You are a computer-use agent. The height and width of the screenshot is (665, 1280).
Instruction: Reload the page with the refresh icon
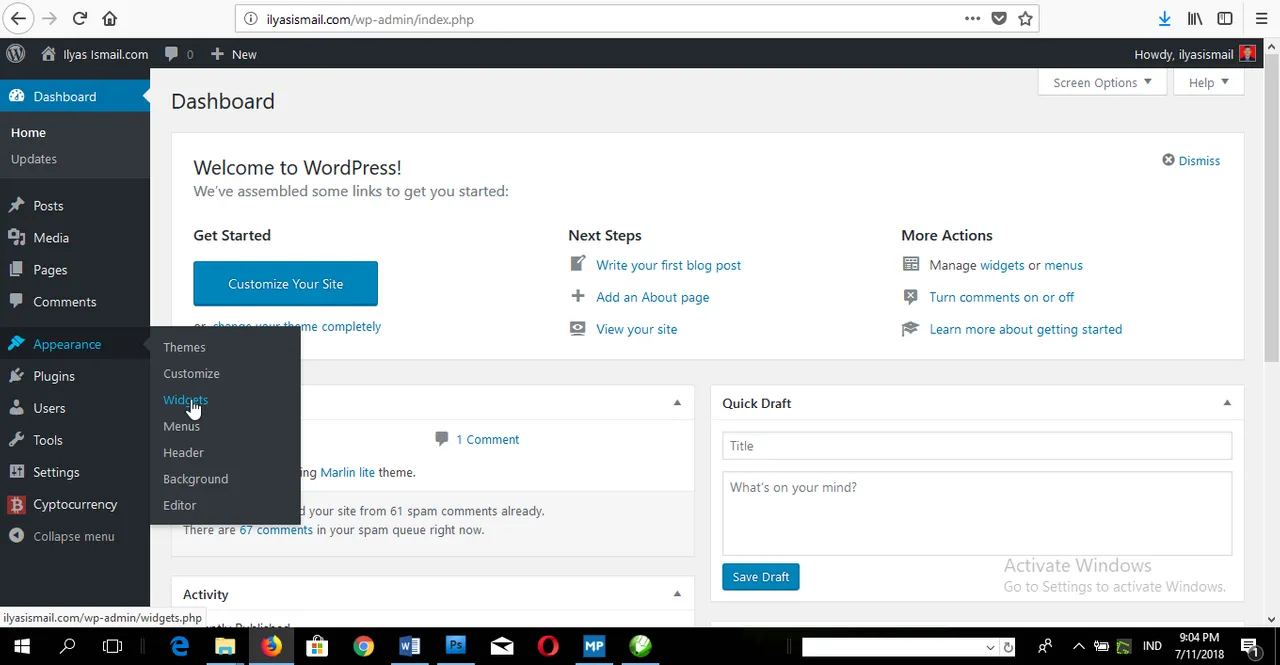click(80, 18)
